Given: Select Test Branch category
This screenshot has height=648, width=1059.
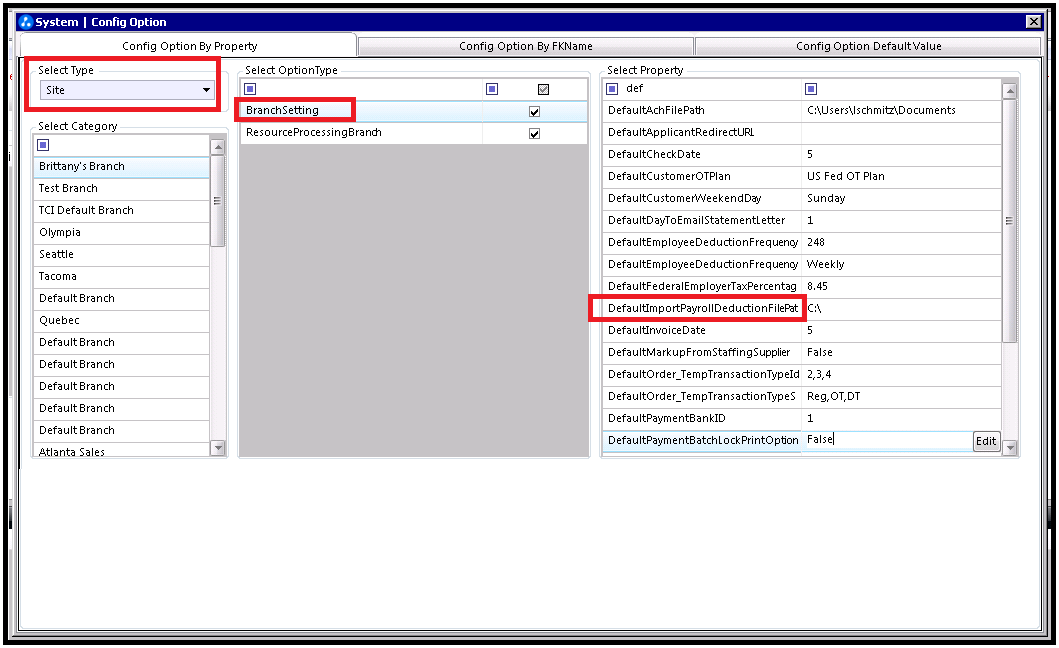Looking at the screenshot, I should pos(122,189).
